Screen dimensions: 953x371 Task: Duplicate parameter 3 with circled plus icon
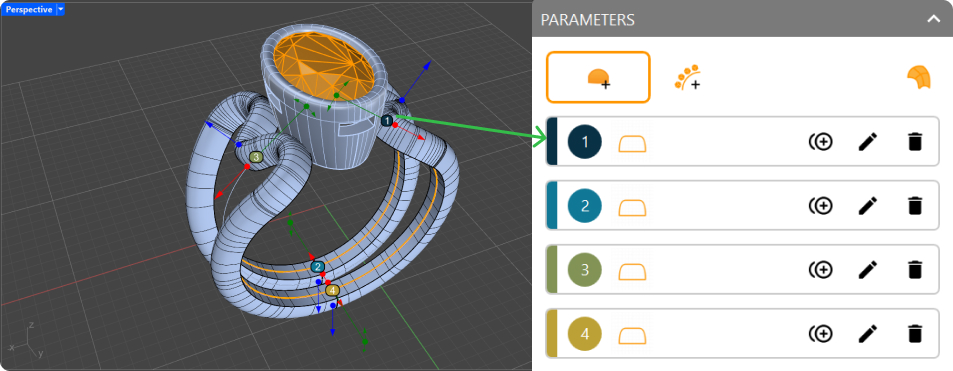pos(821,270)
